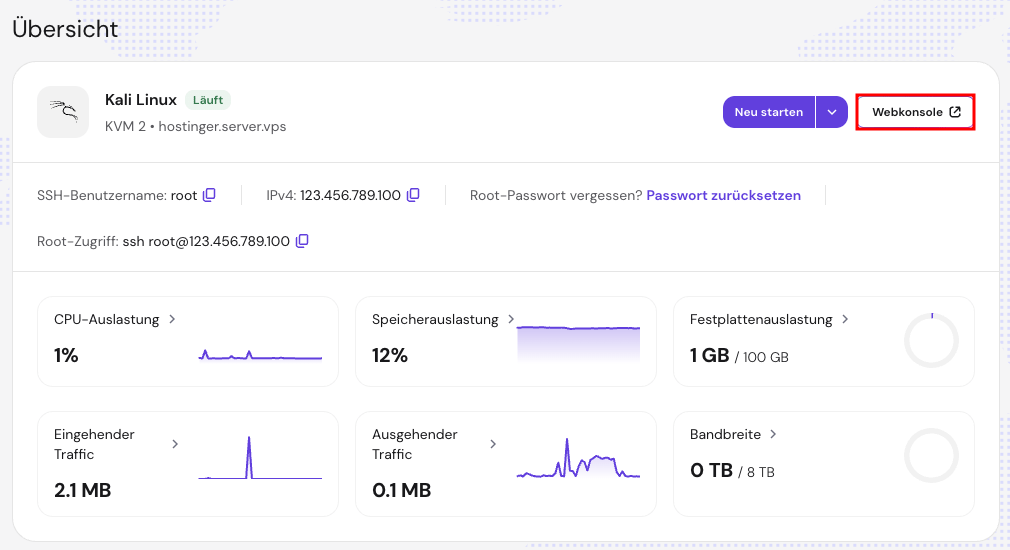The image size is (1010, 550).
Task: Click the outgoing traffic chart
Action: (x=578, y=459)
